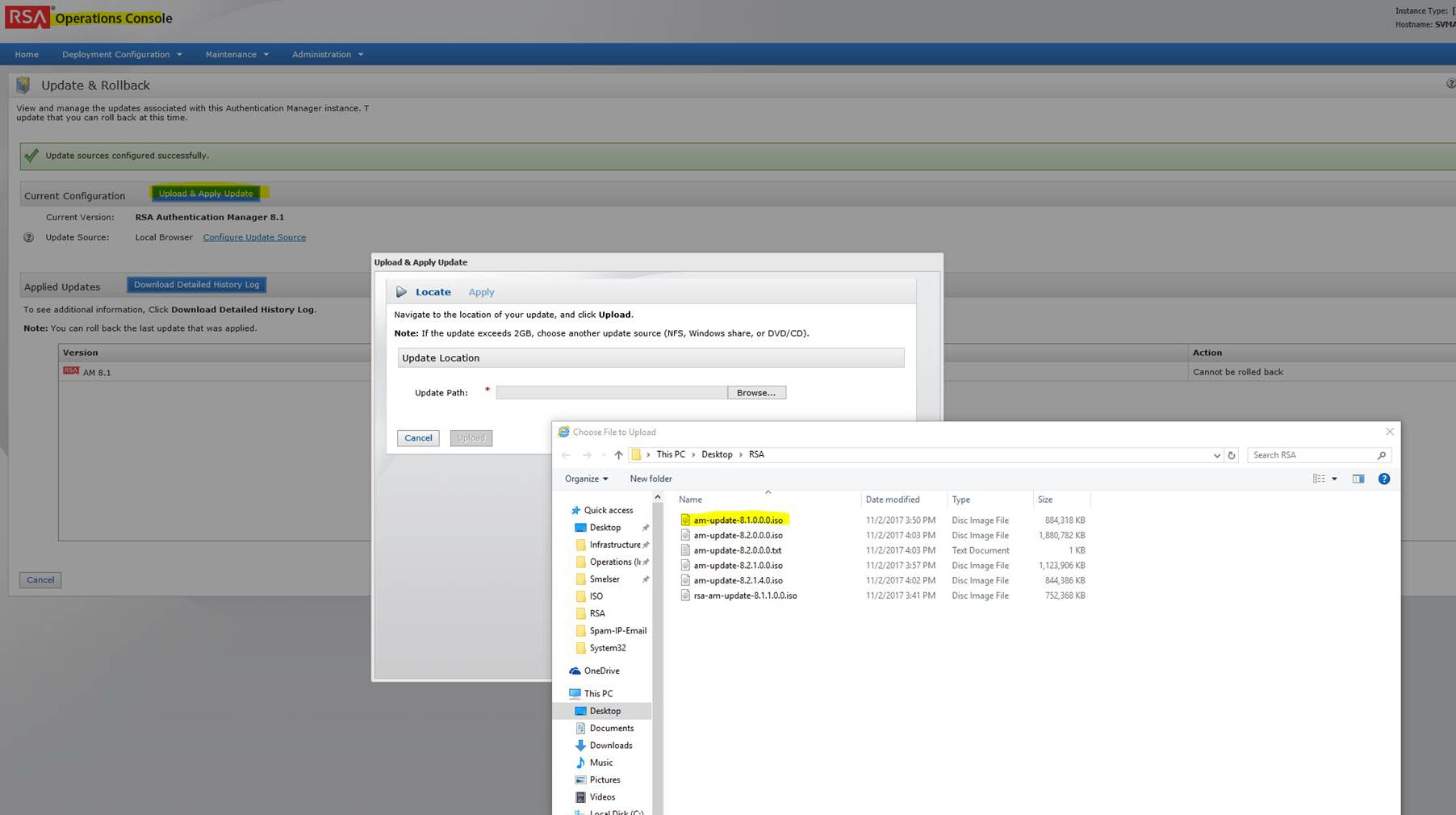
Task: Select the am-update-8.2.0.0.0.txt file
Action: pyautogui.click(x=737, y=550)
